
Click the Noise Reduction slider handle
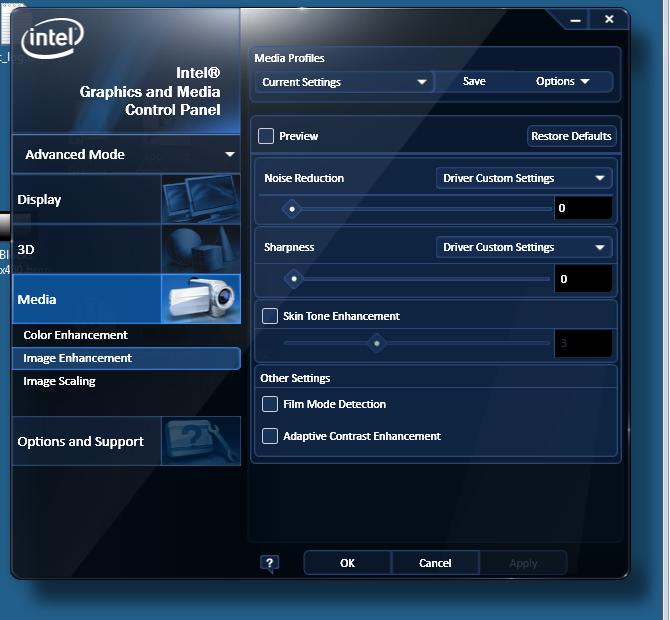coord(292,209)
